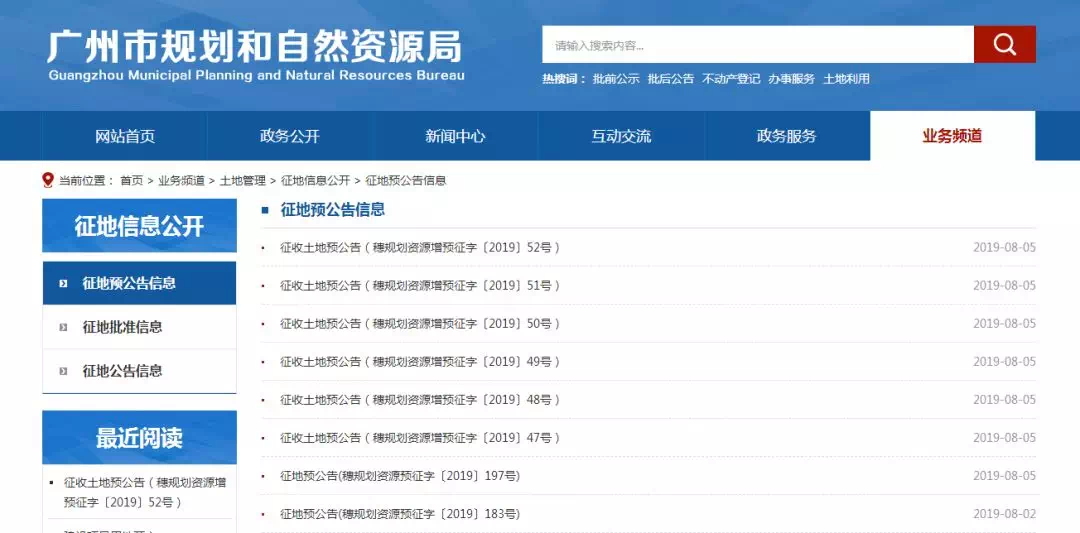Screen dimensions: 1080x533
Task: Open the announcement numbered 52号 in main list
Action: (x=419, y=248)
